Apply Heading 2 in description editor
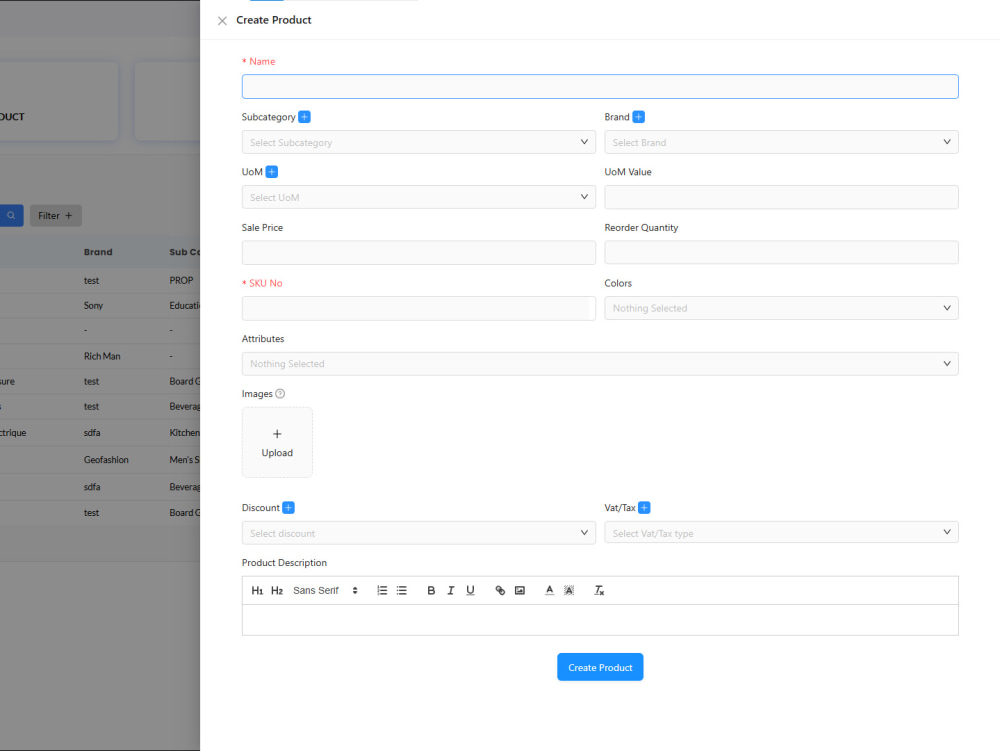Viewport: 1000px width, 751px height. click(277, 590)
